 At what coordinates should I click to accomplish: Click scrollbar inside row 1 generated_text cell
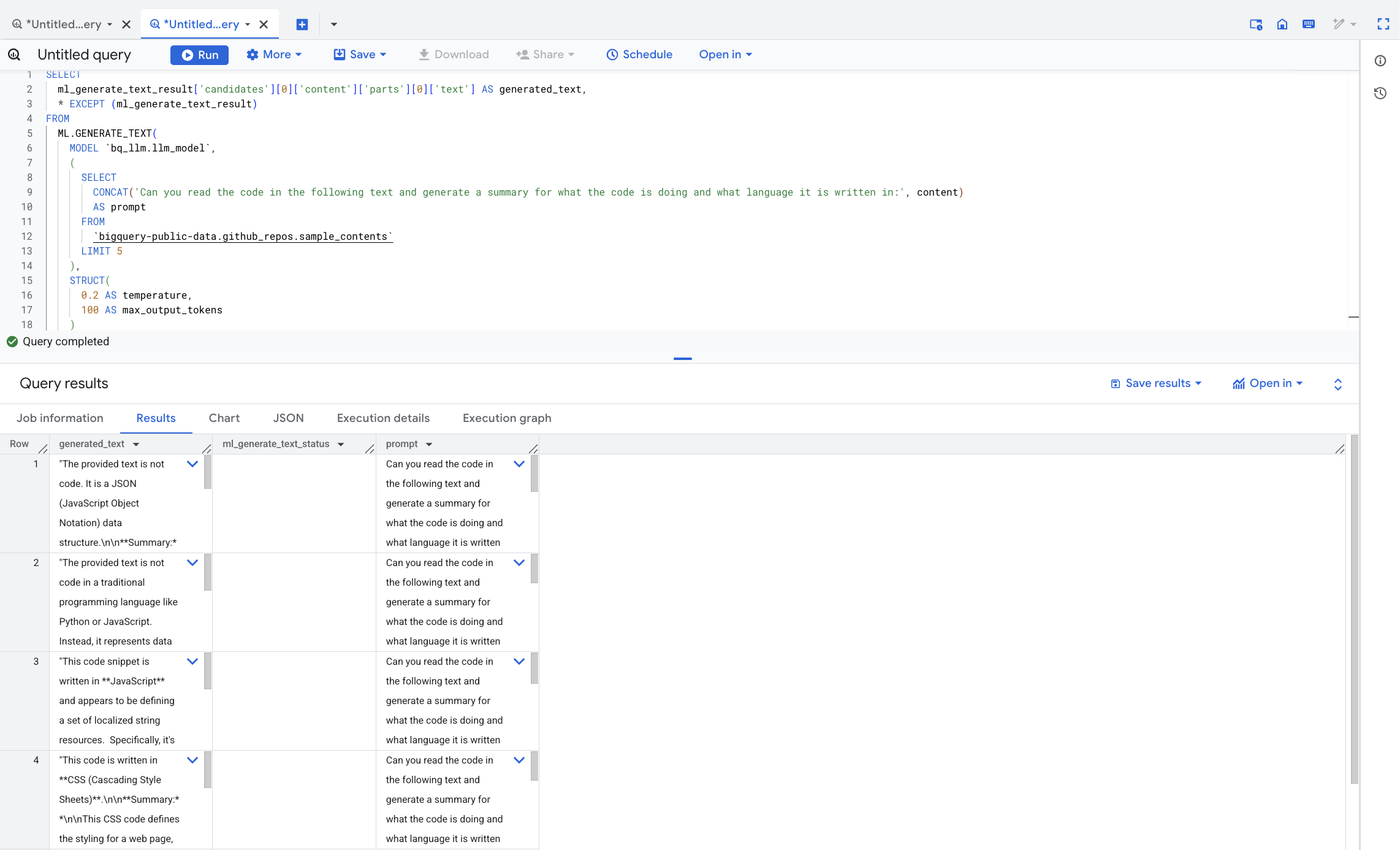(208, 472)
